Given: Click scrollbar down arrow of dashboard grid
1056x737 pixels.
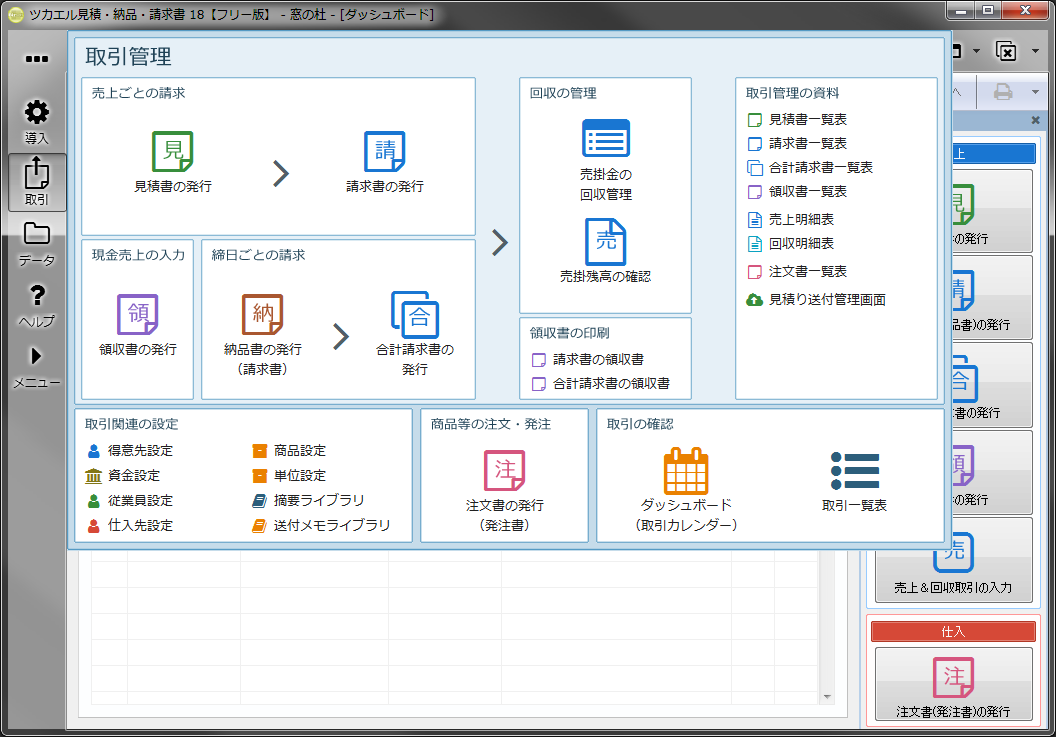Looking at the screenshot, I should click(x=827, y=697).
